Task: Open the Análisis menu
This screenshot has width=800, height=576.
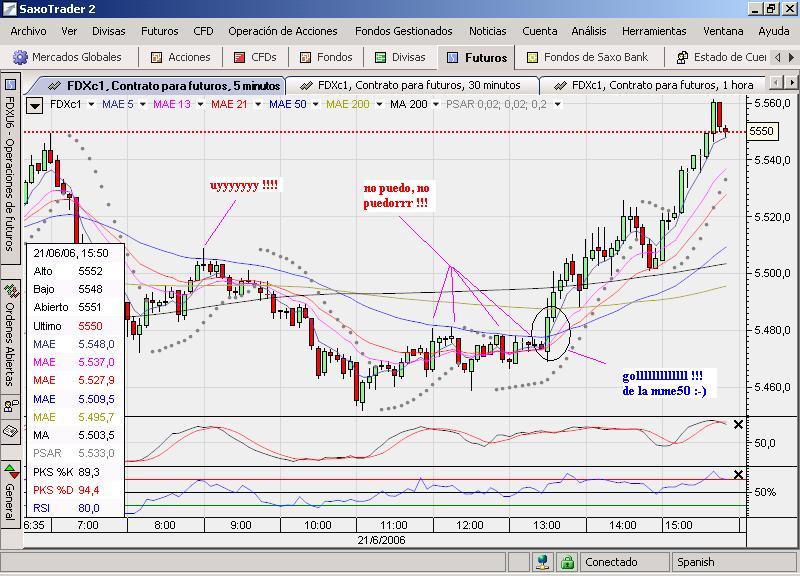Action: (x=588, y=31)
